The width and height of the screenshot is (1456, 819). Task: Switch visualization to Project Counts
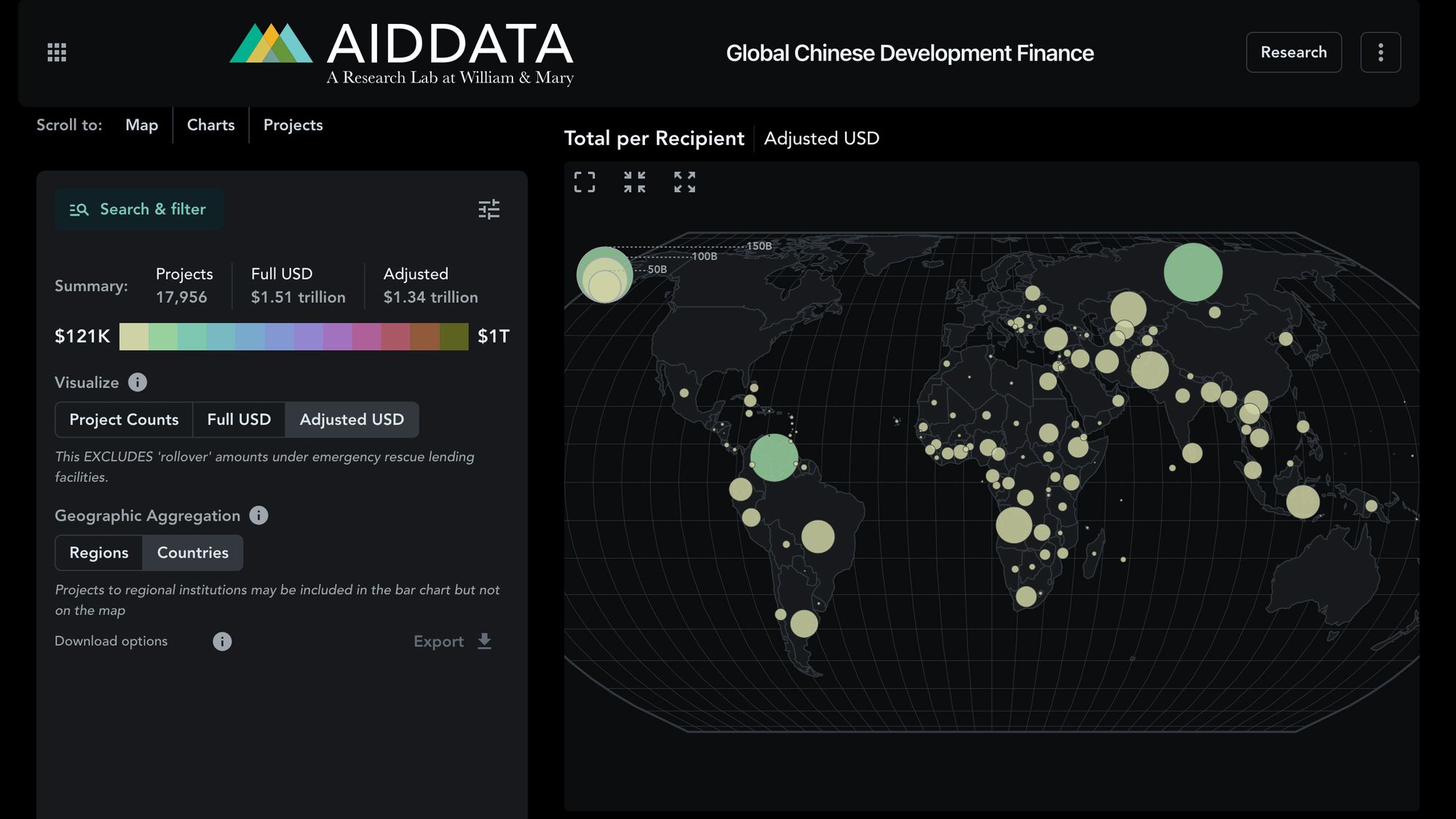(x=123, y=419)
